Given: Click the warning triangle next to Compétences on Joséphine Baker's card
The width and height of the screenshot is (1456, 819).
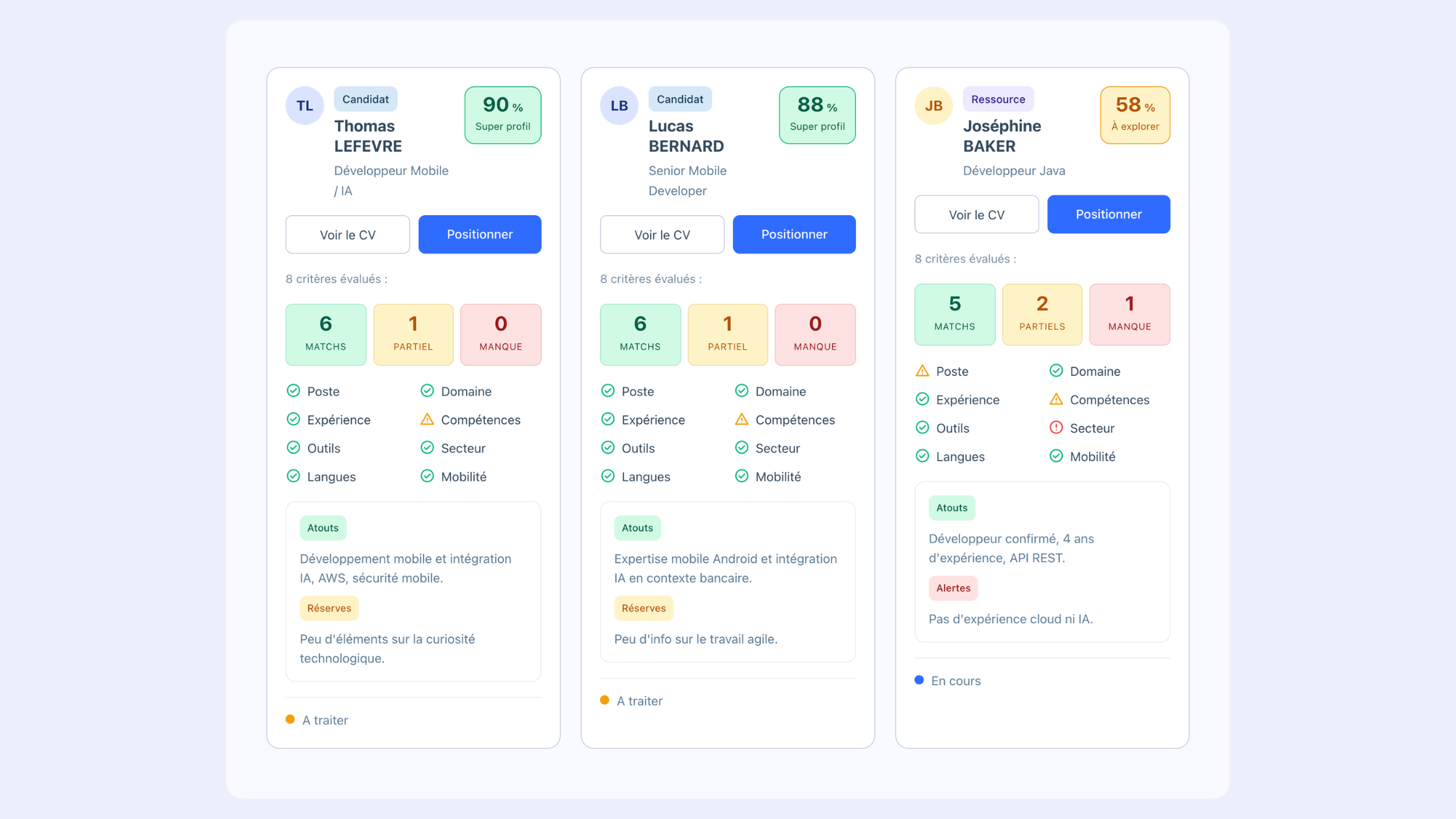Looking at the screenshot, I should click(x=1056, y=399).
